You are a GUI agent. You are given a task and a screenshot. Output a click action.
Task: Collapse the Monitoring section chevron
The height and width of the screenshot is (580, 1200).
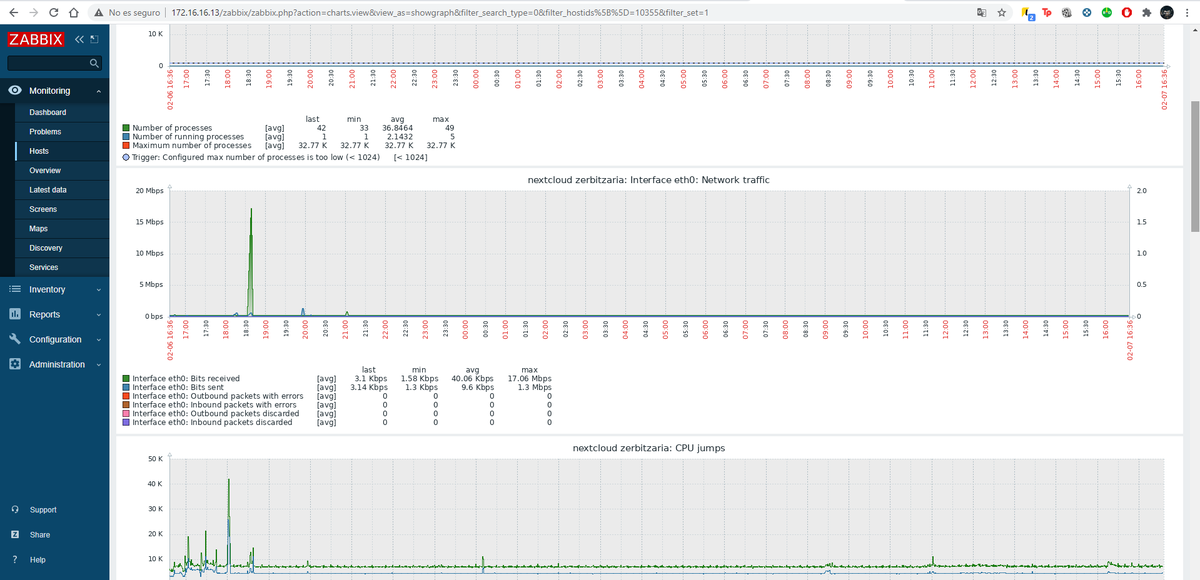99,91
